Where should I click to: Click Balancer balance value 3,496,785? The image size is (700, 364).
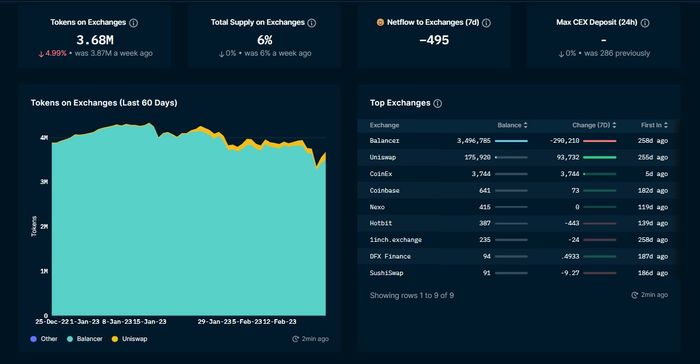click(x=474, y=141)
